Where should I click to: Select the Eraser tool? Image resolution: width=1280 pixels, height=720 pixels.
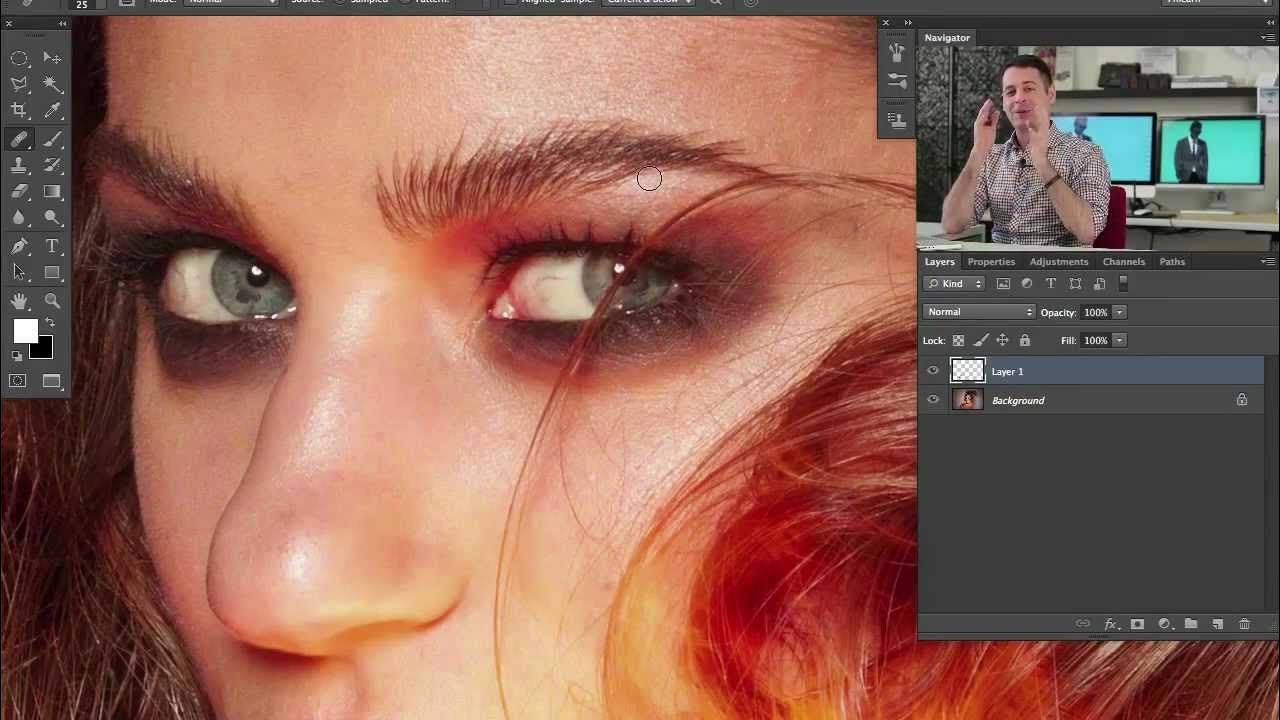(19, 192)
